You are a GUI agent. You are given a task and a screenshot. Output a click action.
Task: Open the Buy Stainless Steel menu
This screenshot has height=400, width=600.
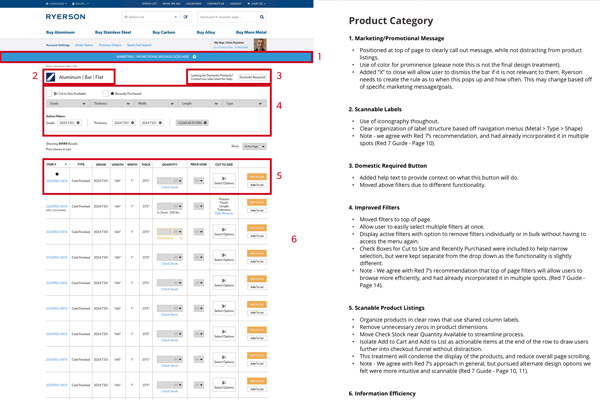click(x=113, y=33)
